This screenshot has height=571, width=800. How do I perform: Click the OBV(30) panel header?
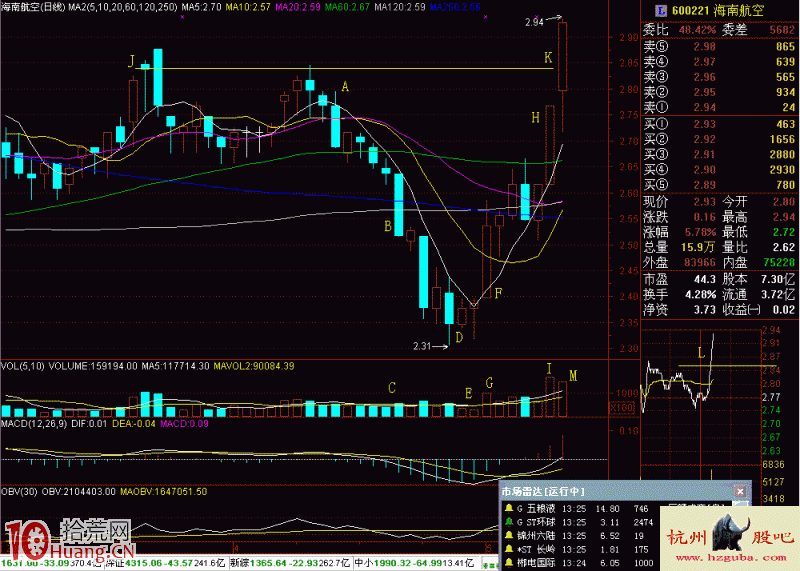19,491
